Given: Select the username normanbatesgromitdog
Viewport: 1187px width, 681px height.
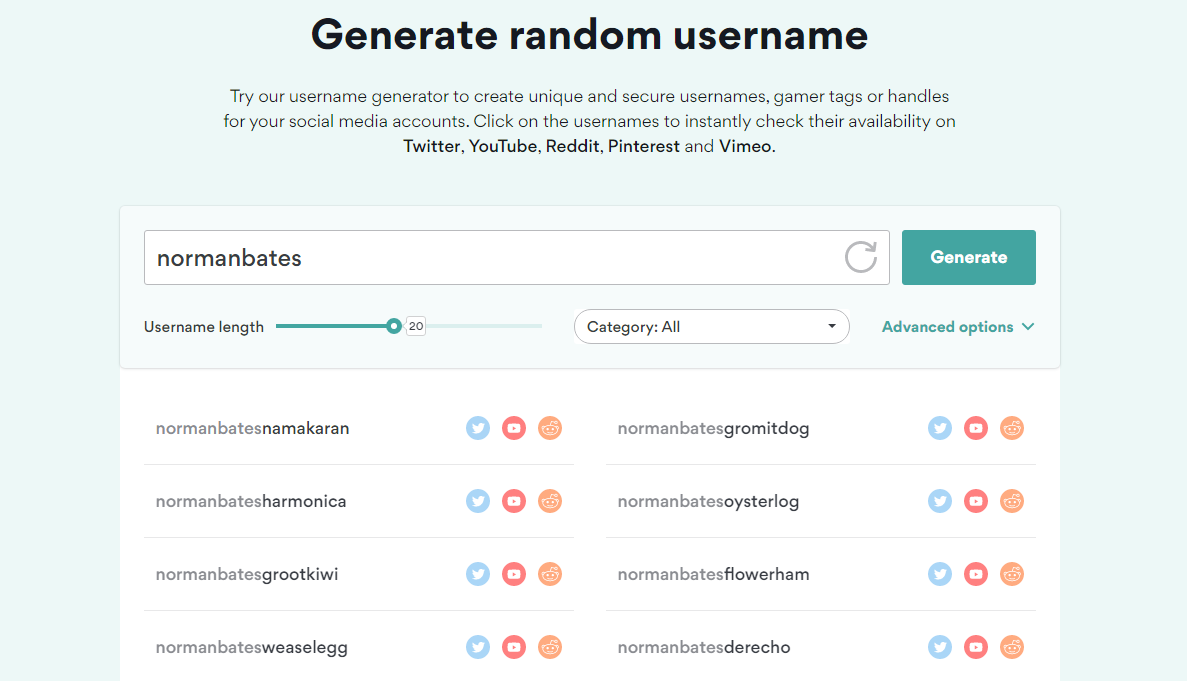Looking at the screenshot, I should pos(713,428).
